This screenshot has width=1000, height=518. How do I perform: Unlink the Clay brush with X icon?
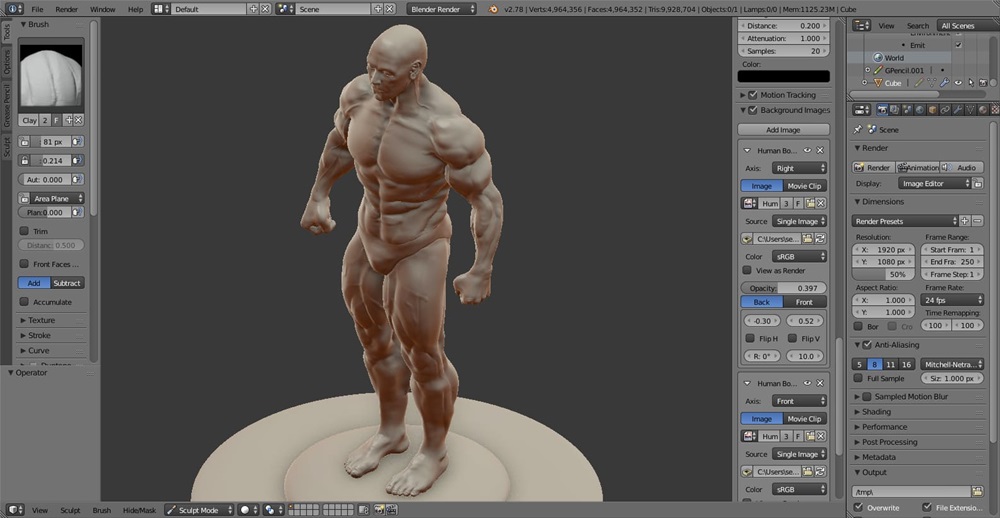coord(78,120)
